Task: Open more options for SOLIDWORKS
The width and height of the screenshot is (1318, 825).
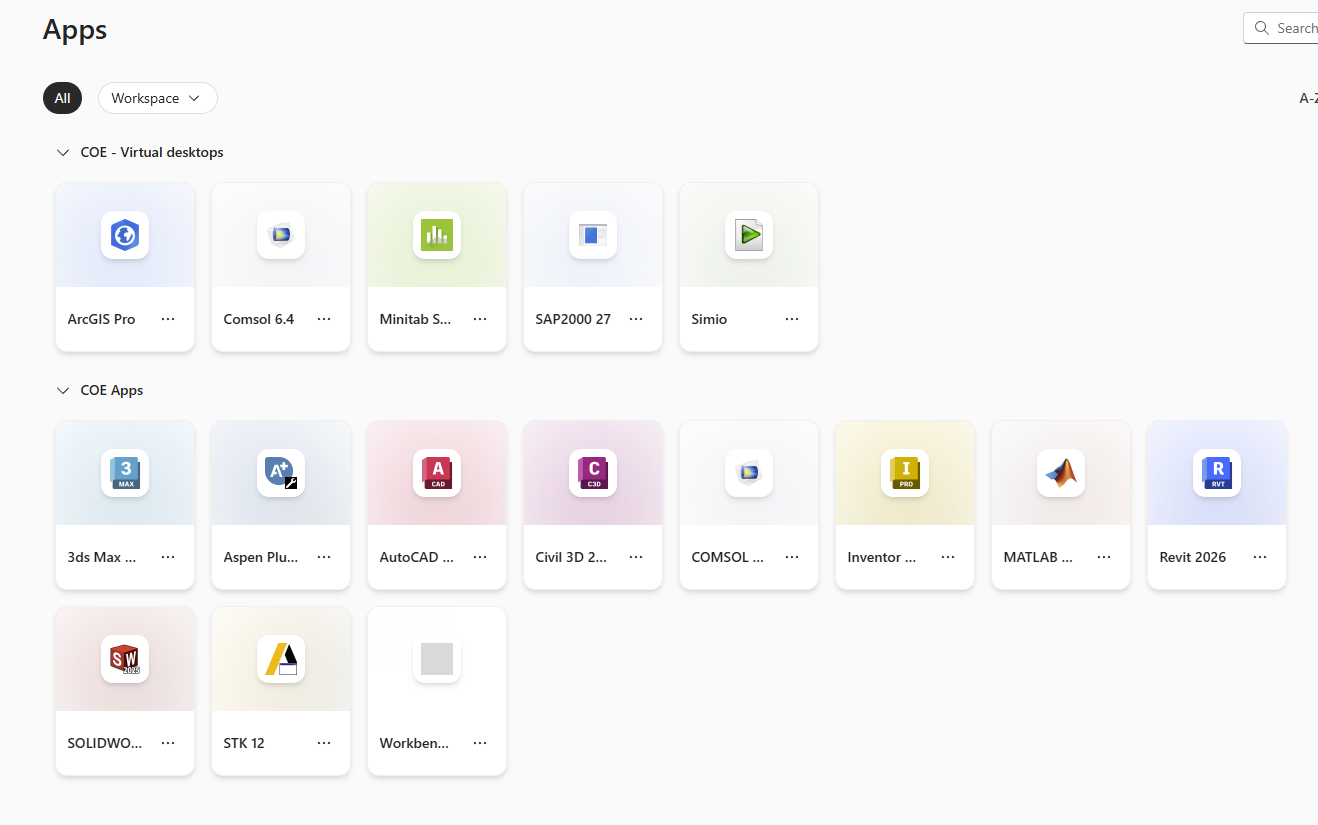Action: point(168,743)
